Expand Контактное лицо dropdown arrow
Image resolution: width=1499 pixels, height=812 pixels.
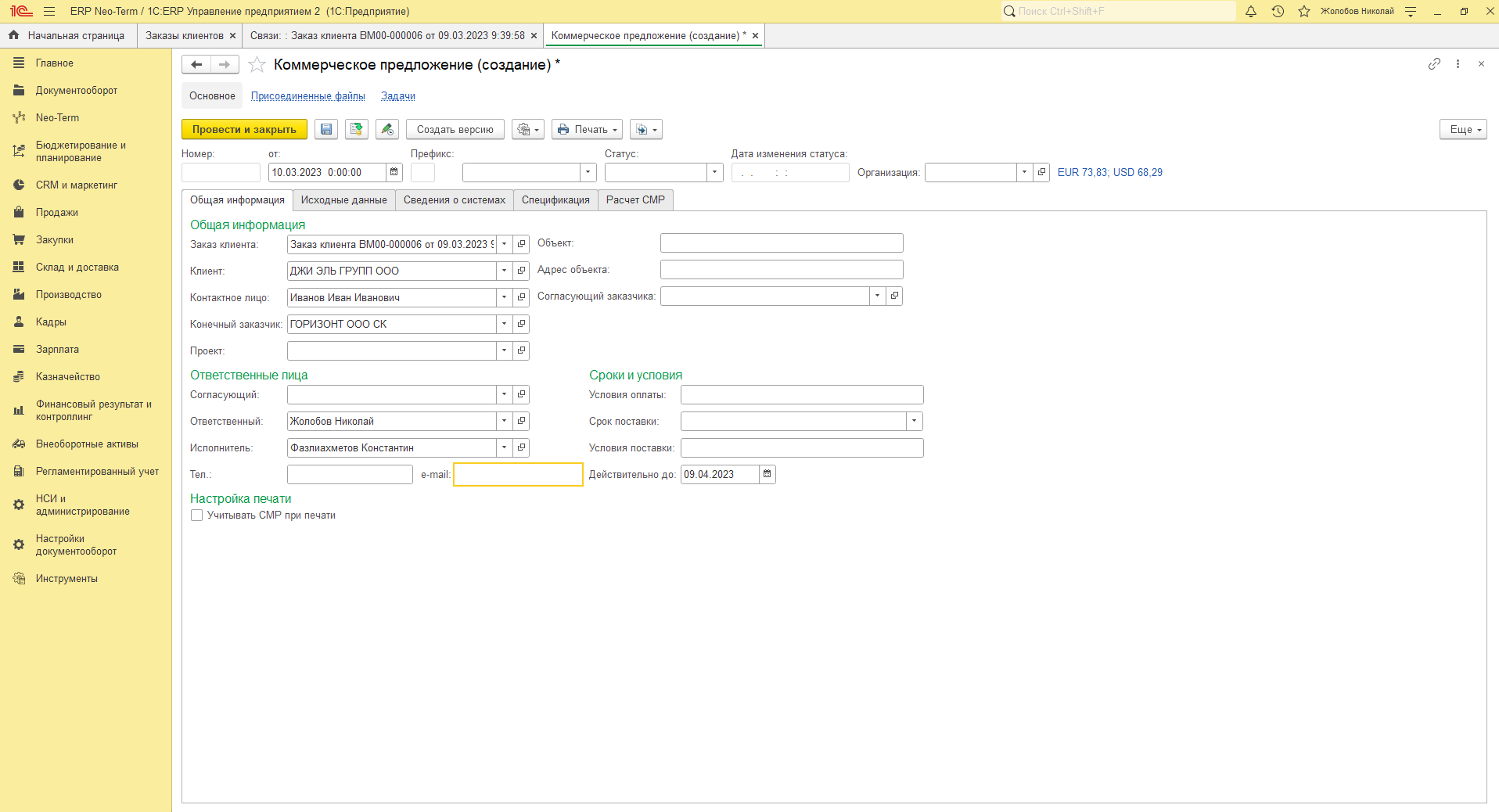505,297
